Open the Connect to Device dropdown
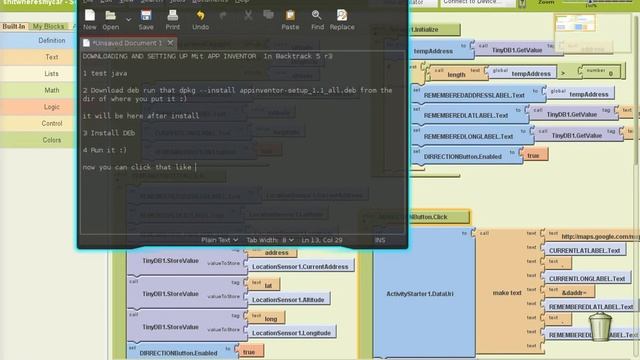The image size is (640, 360). 478,3
